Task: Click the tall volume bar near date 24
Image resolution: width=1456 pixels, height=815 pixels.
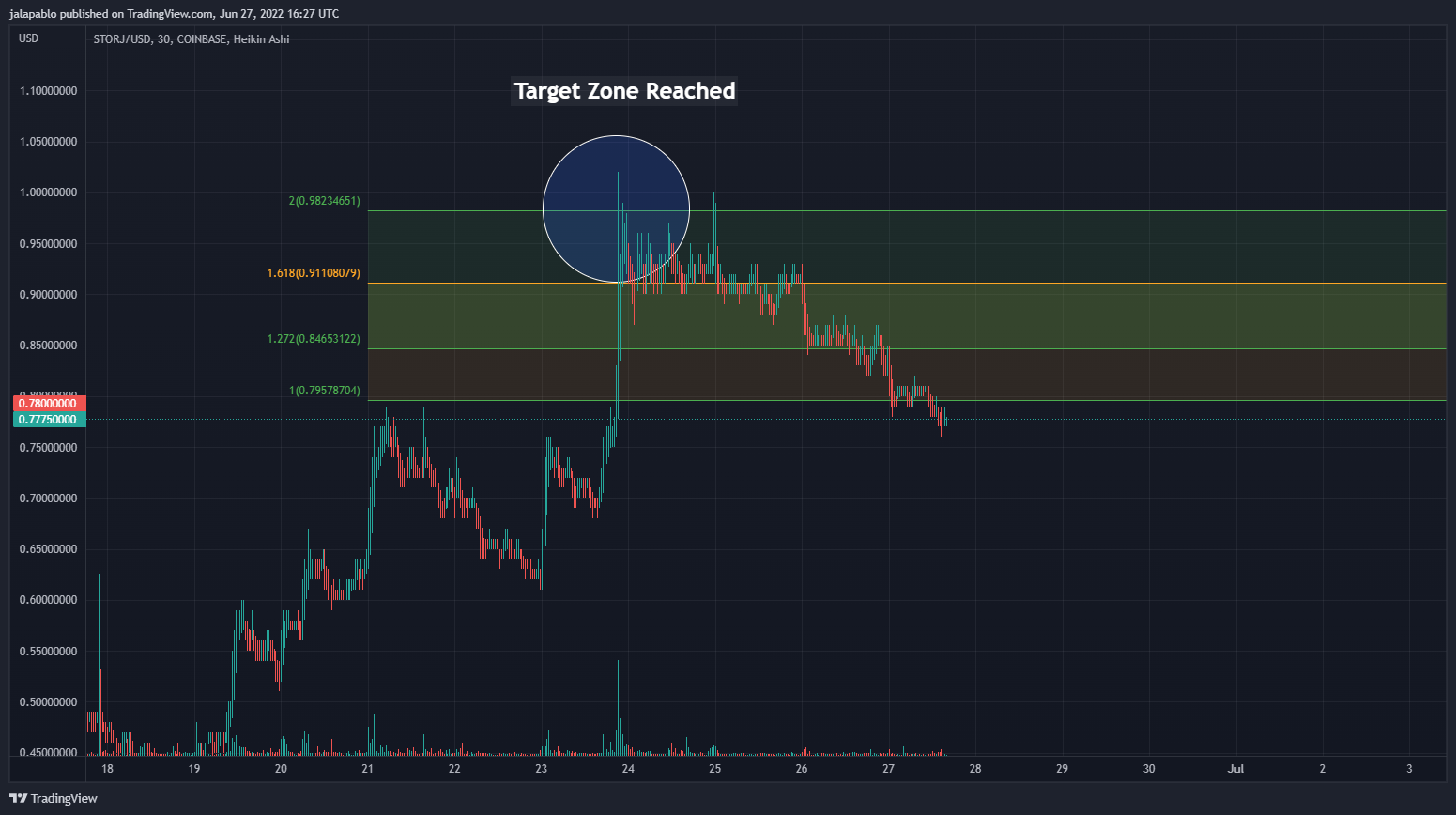Action: [x=619, y=708]
